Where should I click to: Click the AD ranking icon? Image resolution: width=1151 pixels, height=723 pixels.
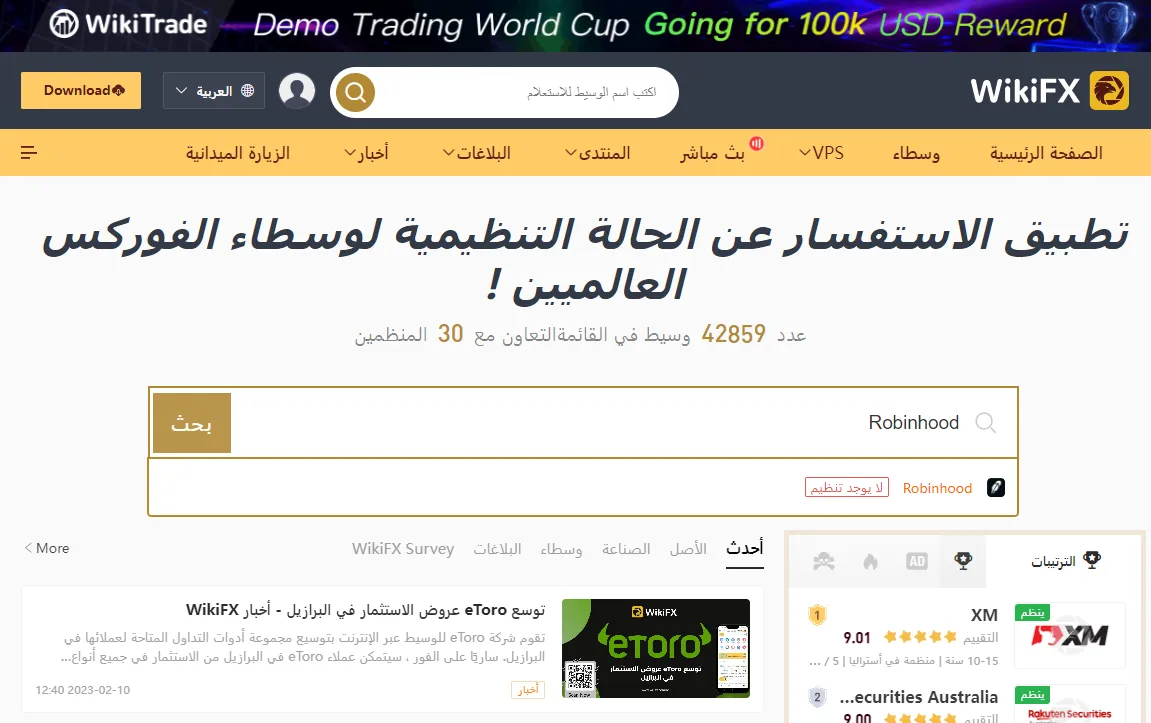(x=917, y=562)
